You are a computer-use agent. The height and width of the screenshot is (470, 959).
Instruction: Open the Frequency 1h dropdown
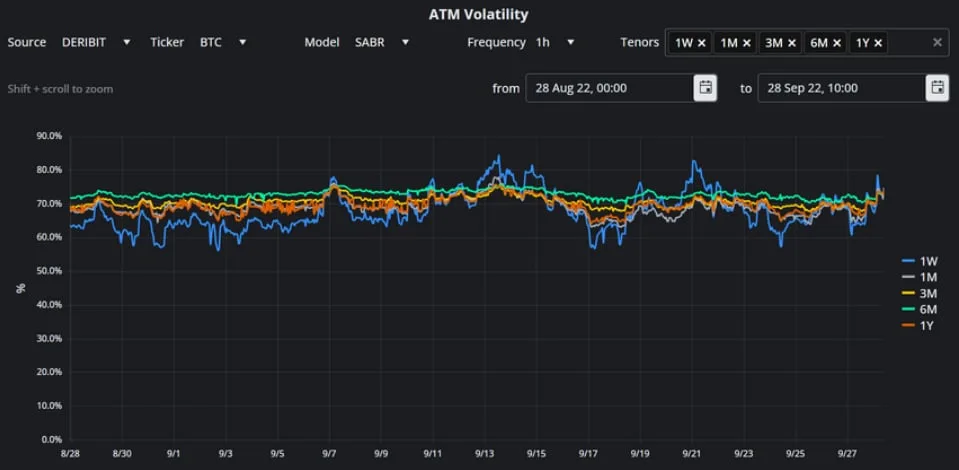click(x=555, y=42)
